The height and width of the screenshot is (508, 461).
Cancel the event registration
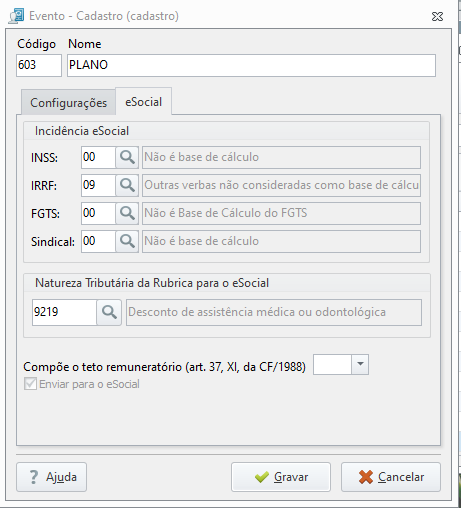(391, 477)
